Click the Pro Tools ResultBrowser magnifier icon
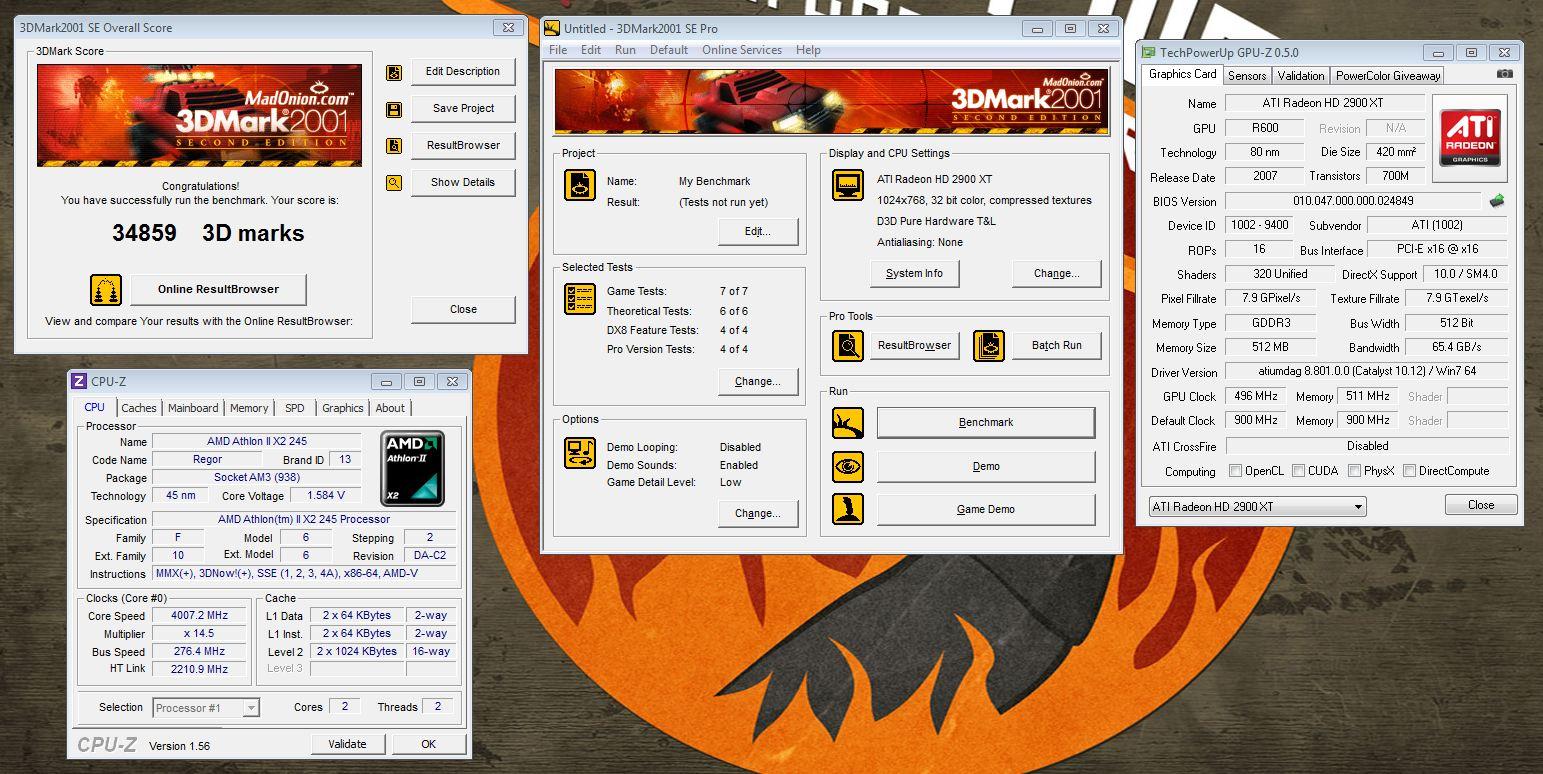This screenshot has width=1543, height=774. click(848, 346)
